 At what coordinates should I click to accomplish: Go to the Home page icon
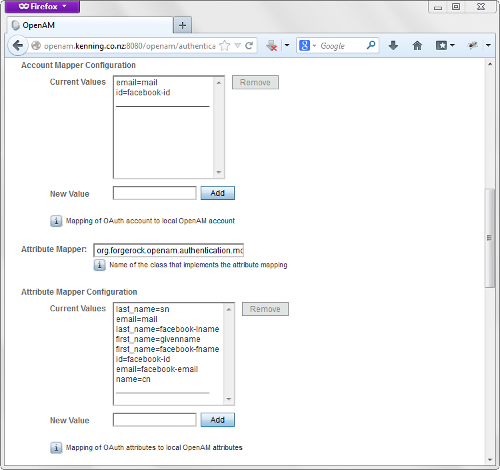[x=417, y=45]
